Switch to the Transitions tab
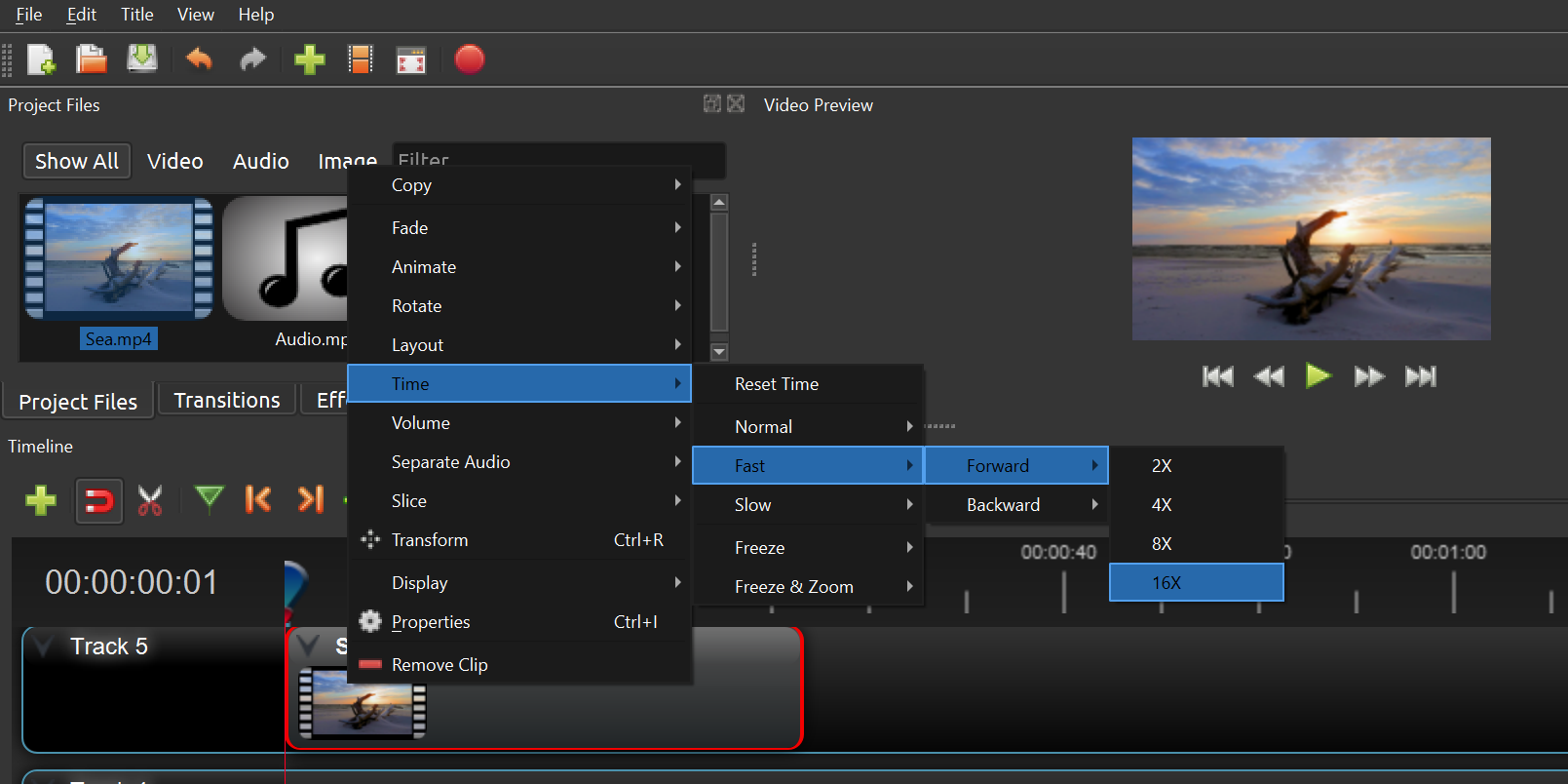 (227, 401)
